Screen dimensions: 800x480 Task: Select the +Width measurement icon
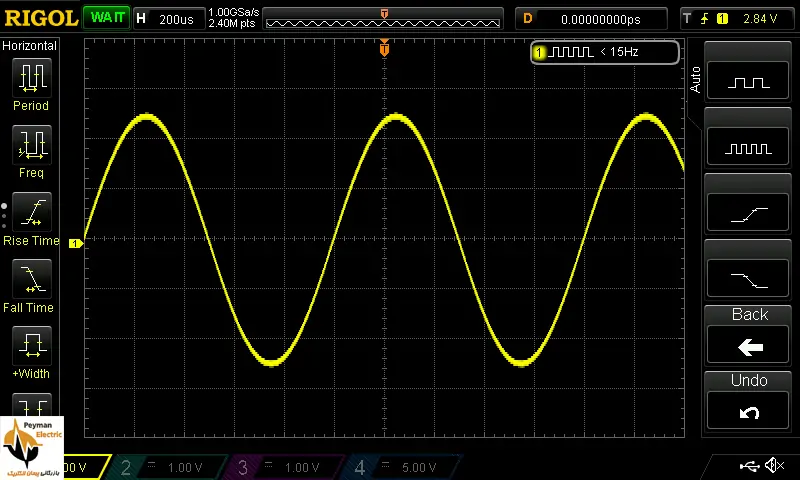32,345
